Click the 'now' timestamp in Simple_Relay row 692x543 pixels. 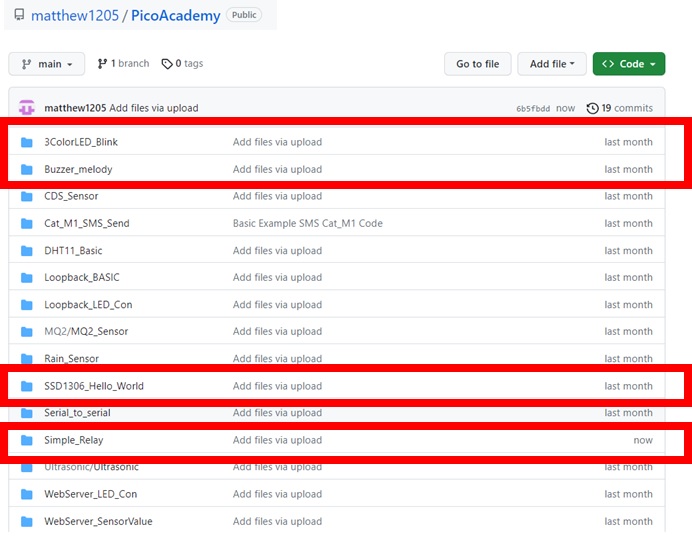tap(643, 441)
